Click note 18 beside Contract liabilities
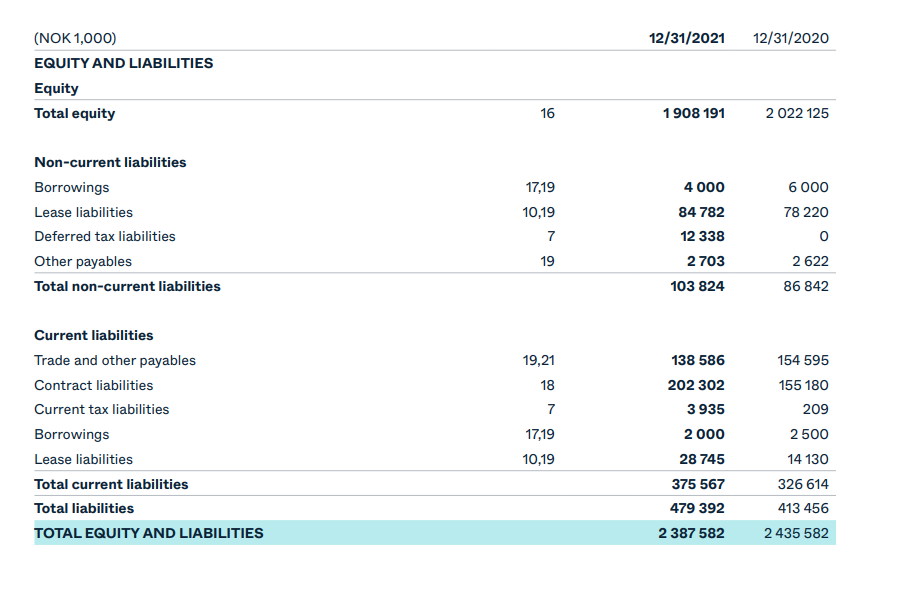The image size is (900, 592). tap(548, 385)
